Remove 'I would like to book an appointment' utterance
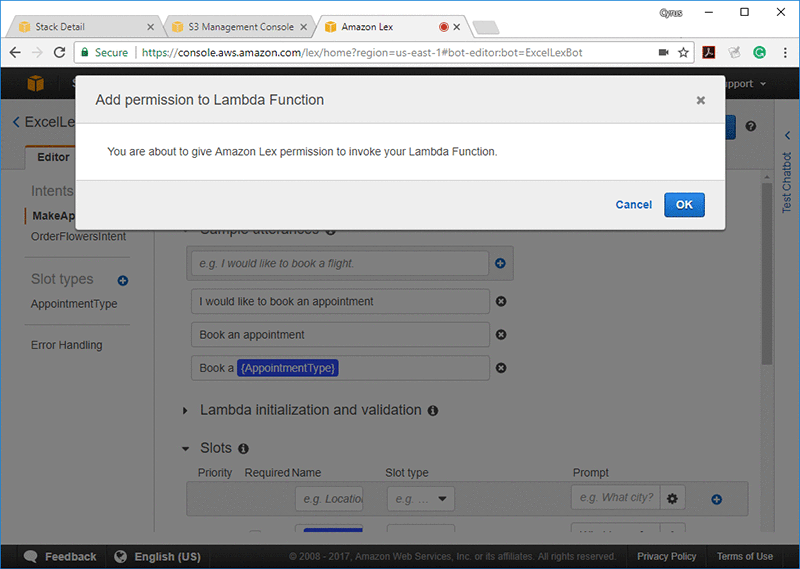Image resolution: width=800 pixels, height=569 pixels. [x=501, y=302]
